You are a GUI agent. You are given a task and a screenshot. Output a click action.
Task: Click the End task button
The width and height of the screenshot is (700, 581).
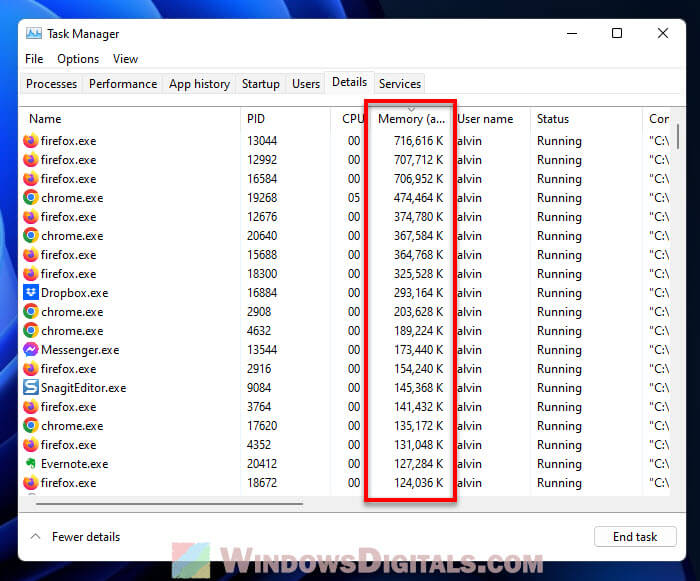[635, 536]
